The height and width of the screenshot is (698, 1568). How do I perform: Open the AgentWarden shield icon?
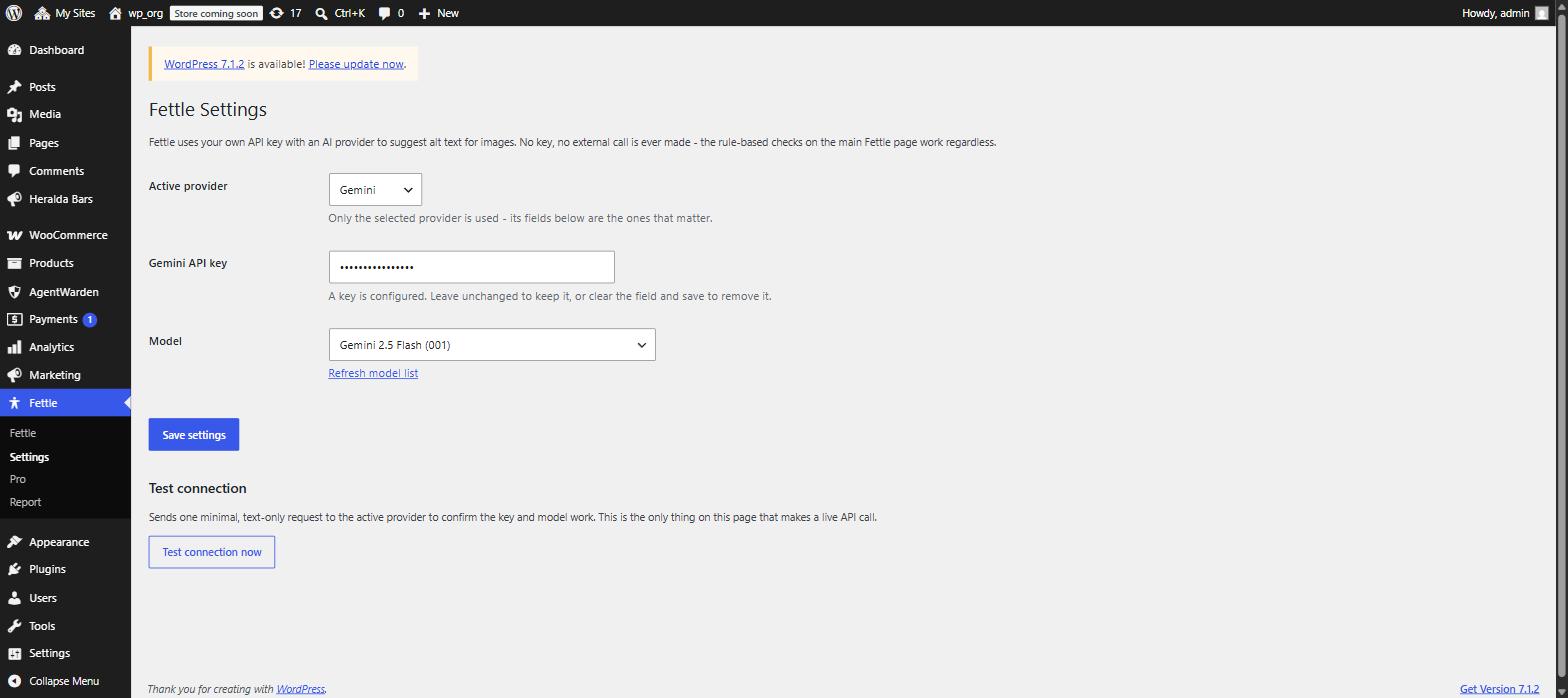(x=14, y=292)
